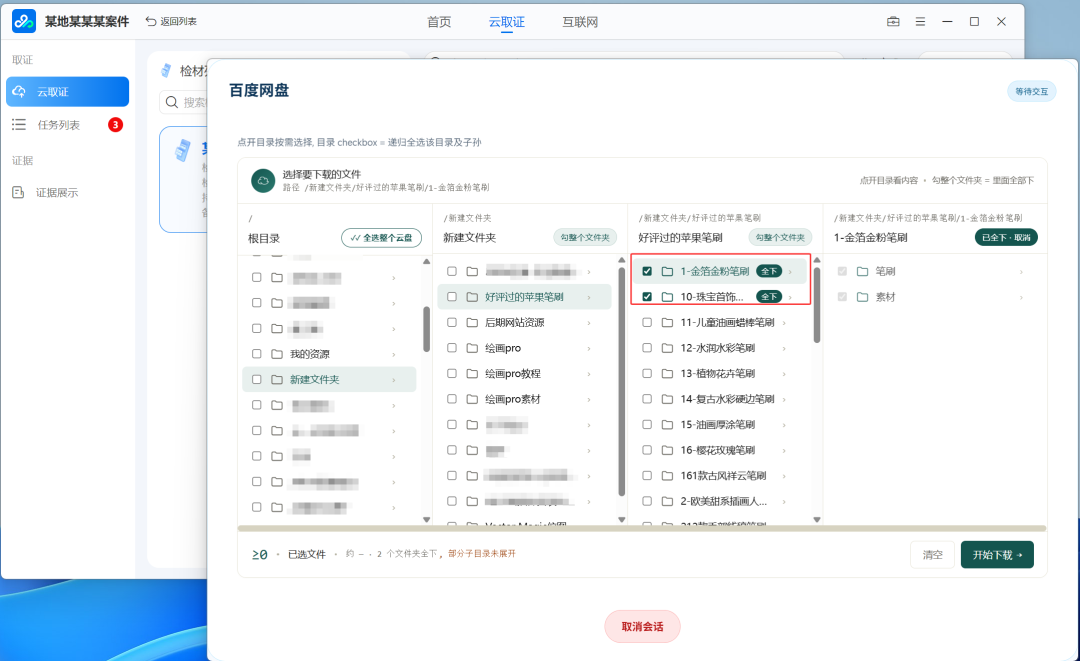Expand the 12-水润水彩笔刷 folder arrow
The width and height of the screenshot is (1080, 661).
784,348
